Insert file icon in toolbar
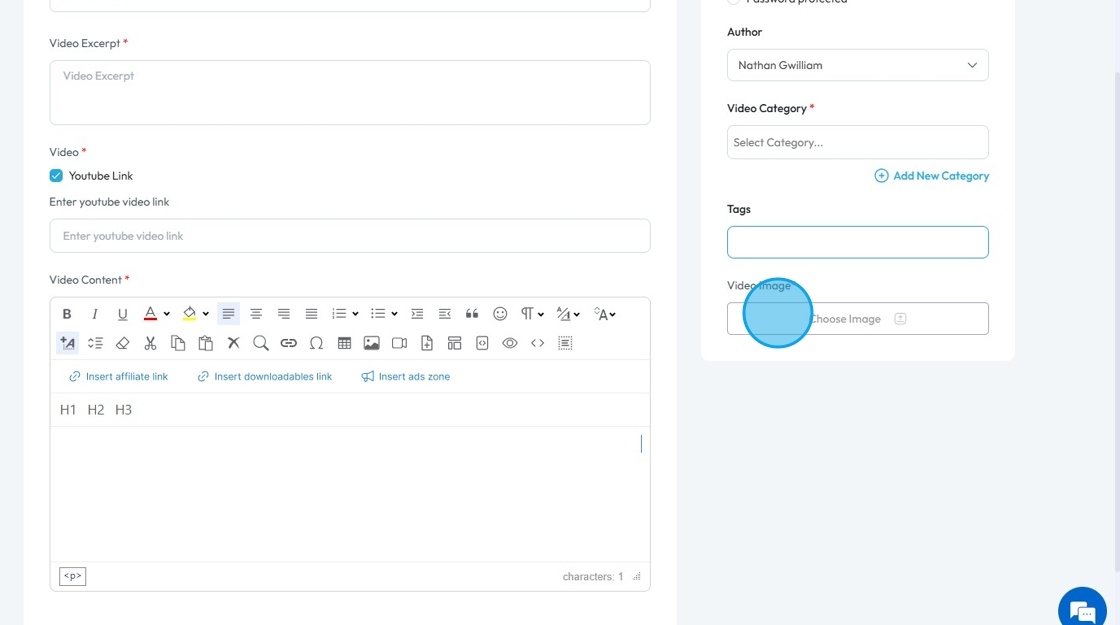 (427, 343)
